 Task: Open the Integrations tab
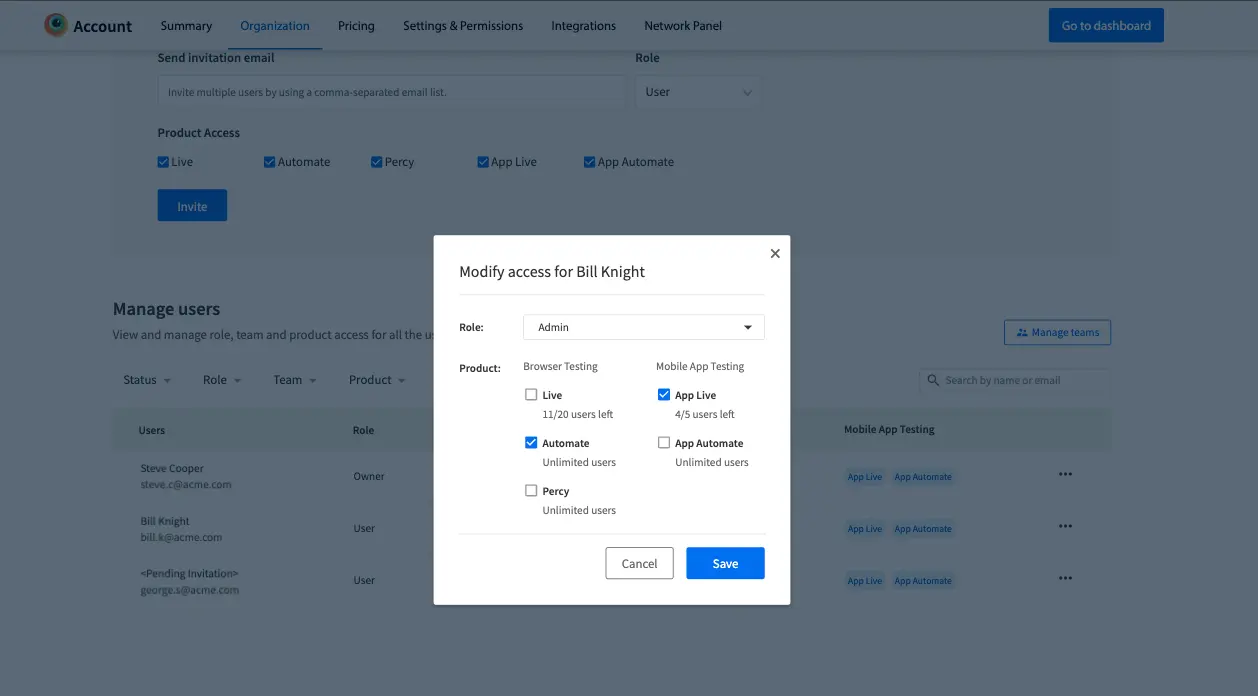tap(583, 26)
